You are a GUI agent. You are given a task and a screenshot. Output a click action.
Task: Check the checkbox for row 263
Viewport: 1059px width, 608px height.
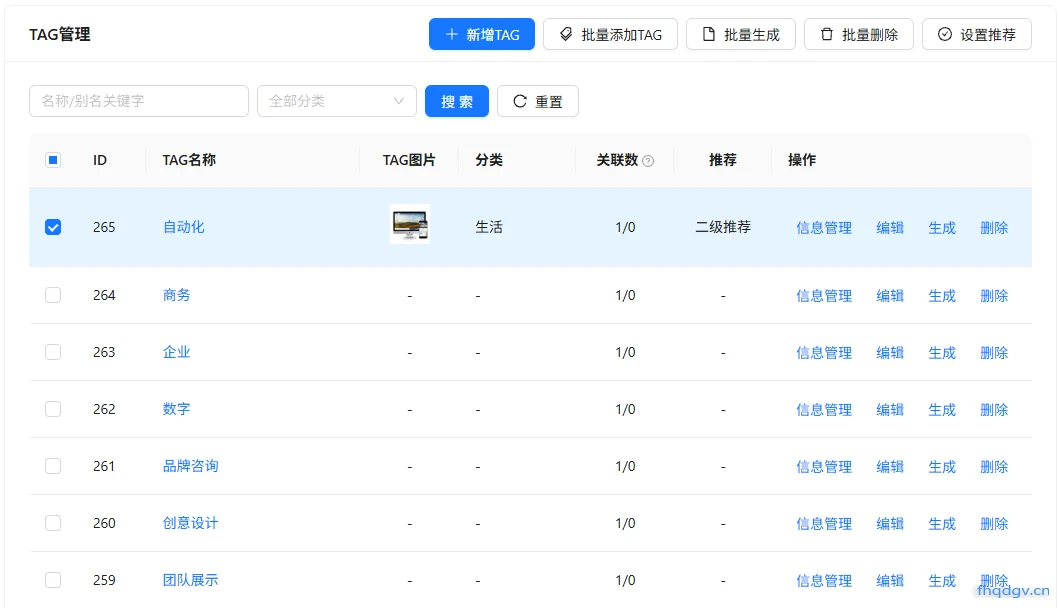point(53,352)
